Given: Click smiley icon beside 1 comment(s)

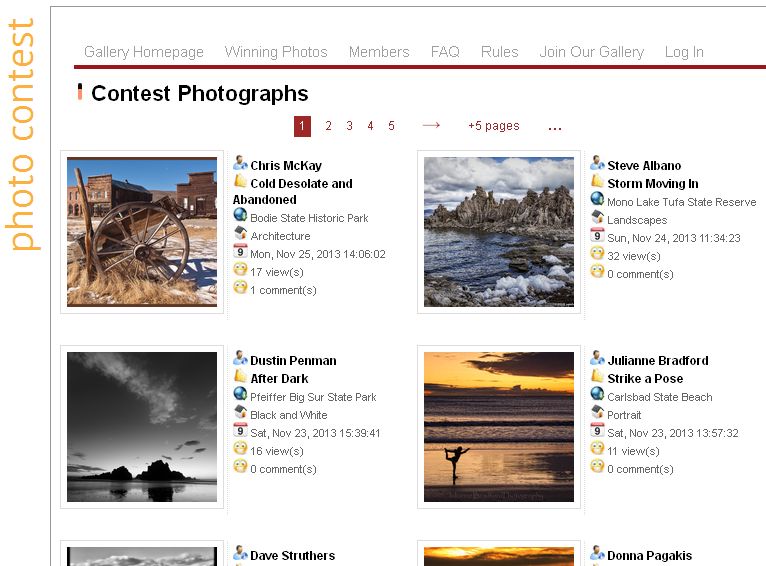Looking at the screenshot, I should click(240, 287).
